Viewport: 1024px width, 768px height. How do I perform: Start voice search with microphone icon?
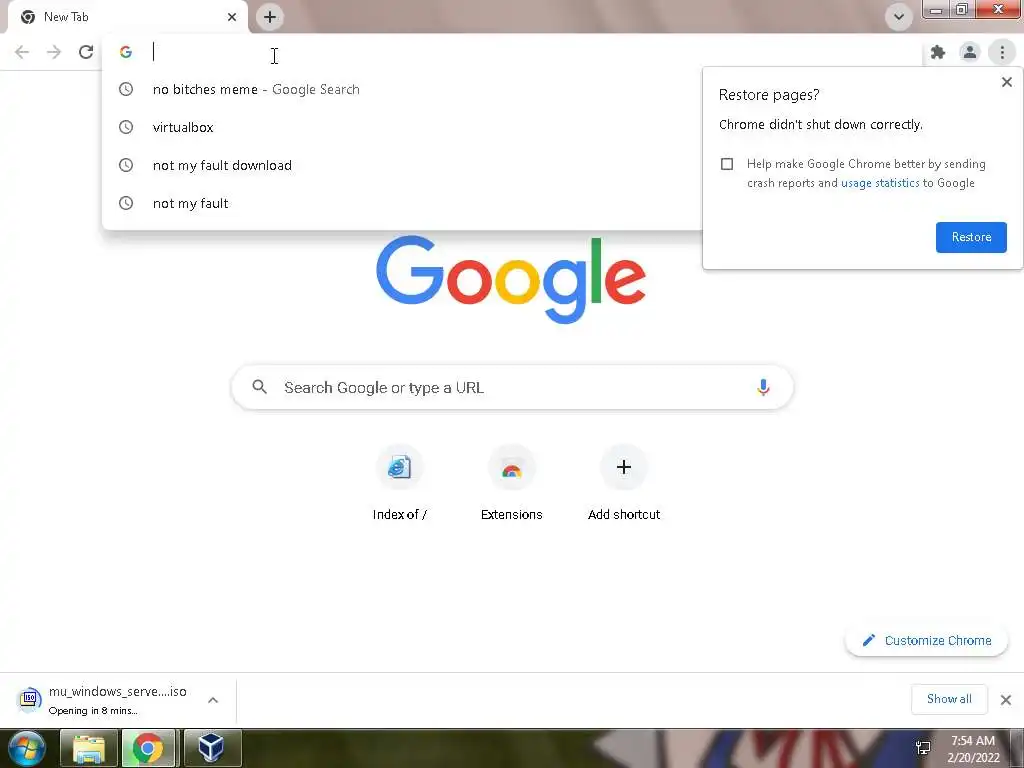click(x=763, y=388)
